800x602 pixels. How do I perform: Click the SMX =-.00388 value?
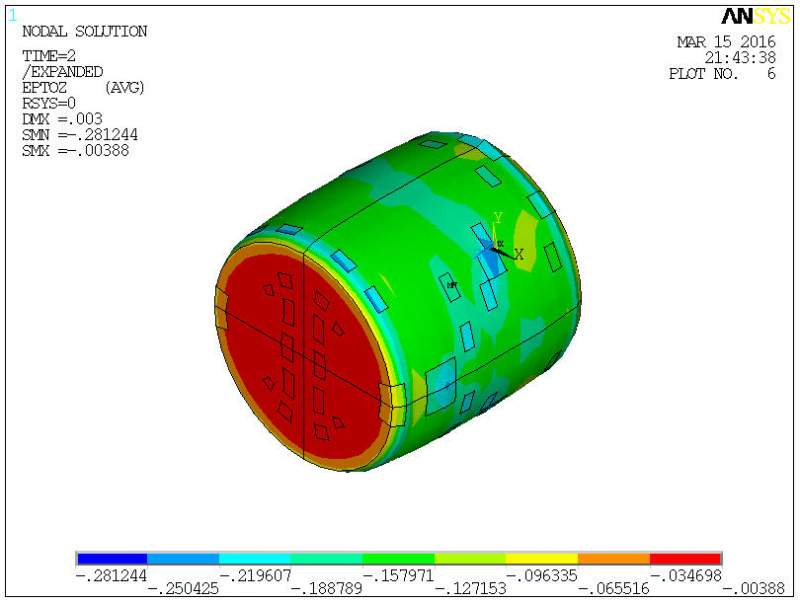click(76, 151)
